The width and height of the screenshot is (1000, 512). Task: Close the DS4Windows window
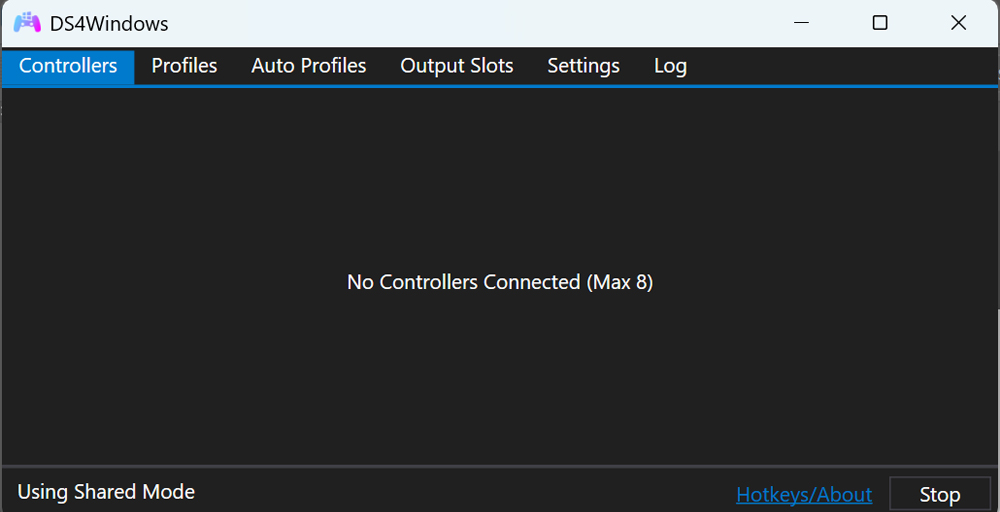(x=958, y=23)
